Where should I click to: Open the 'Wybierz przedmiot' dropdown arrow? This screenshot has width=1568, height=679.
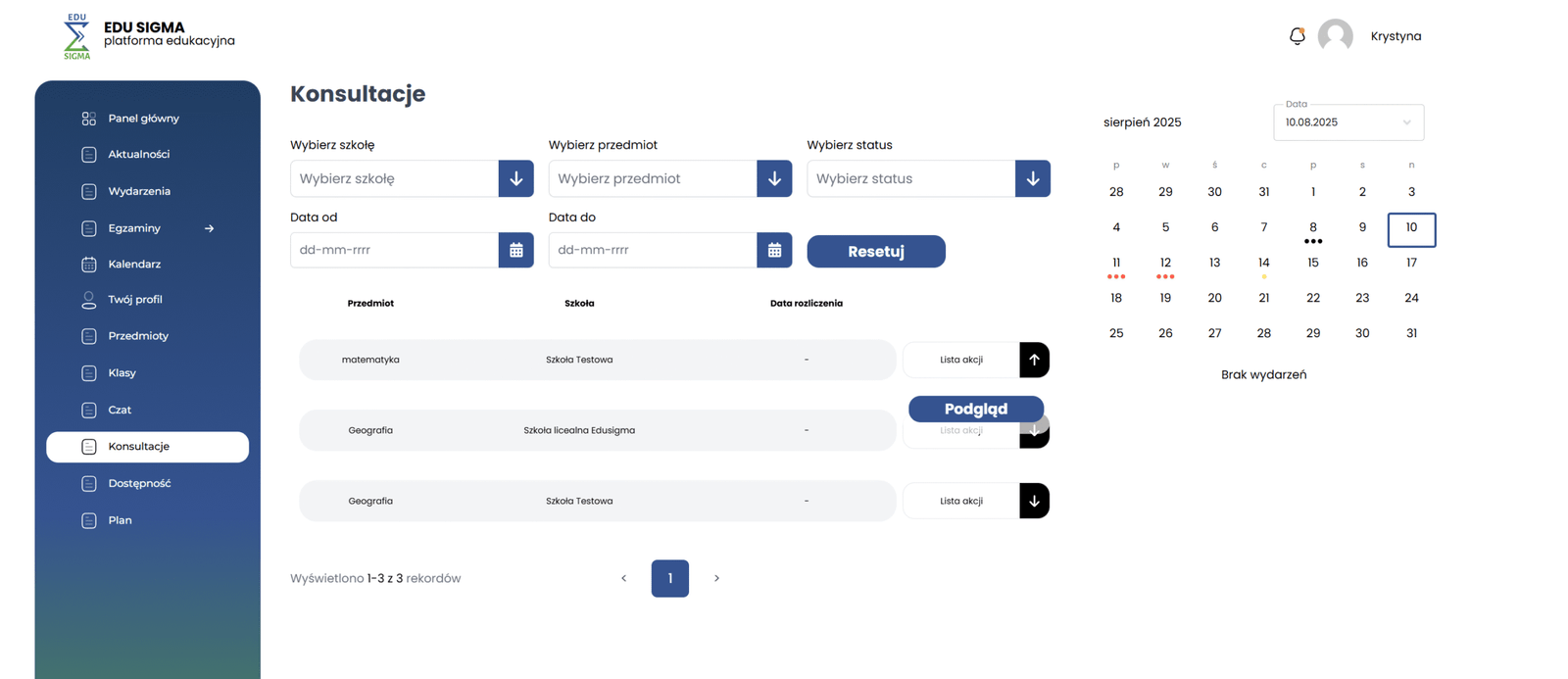(774, 178)
